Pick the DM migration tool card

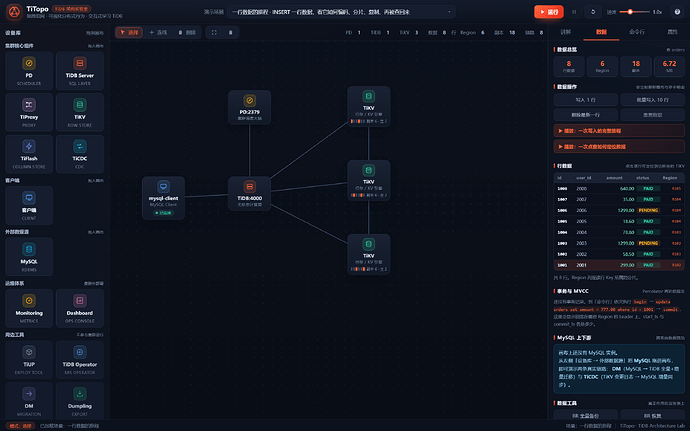pyautogui.click(x=29, y=401)
